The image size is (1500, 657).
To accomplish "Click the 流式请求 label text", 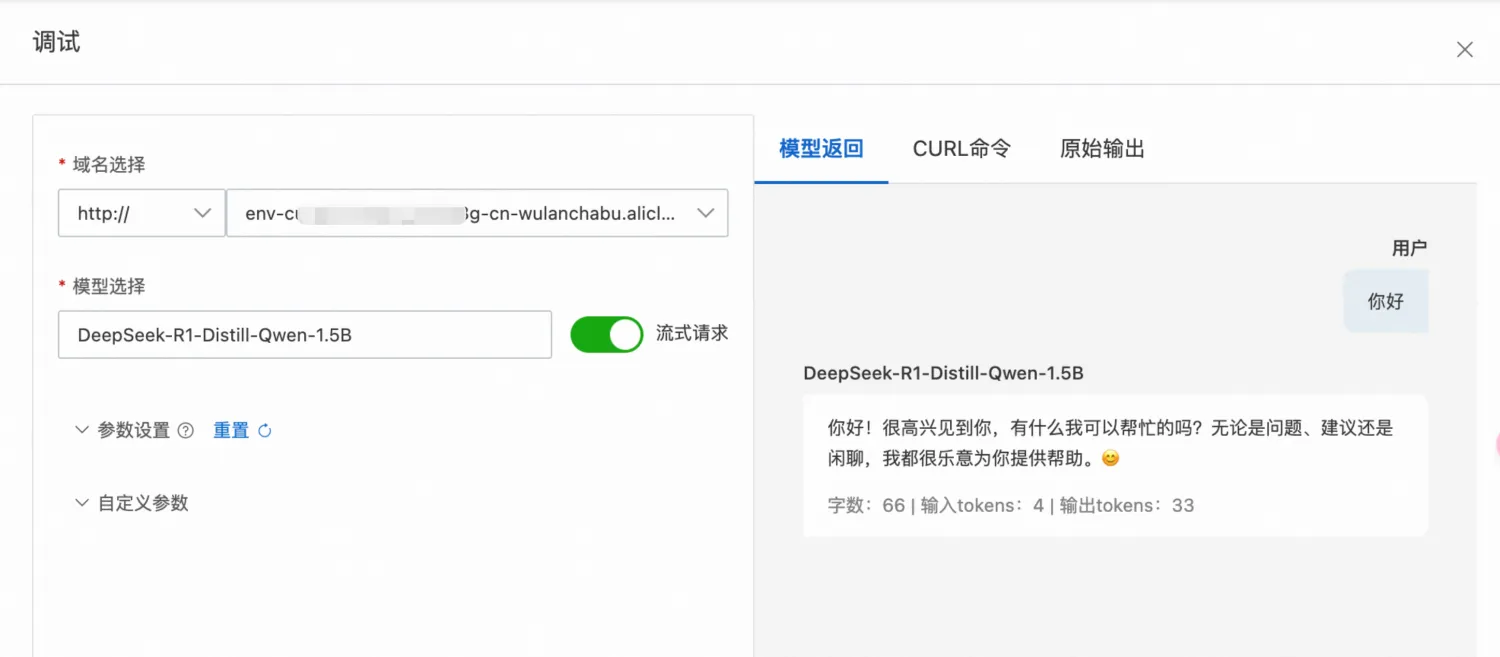I will coord(692,334).
